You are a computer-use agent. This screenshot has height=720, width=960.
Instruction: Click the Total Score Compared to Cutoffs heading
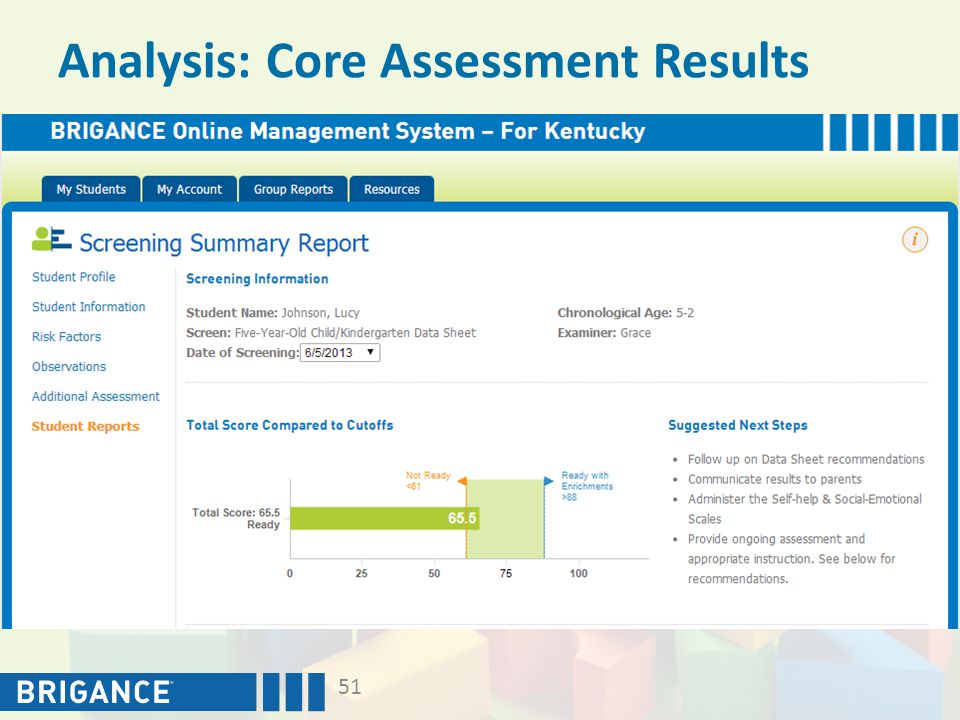pyautogui.click(x=290, y=425)
